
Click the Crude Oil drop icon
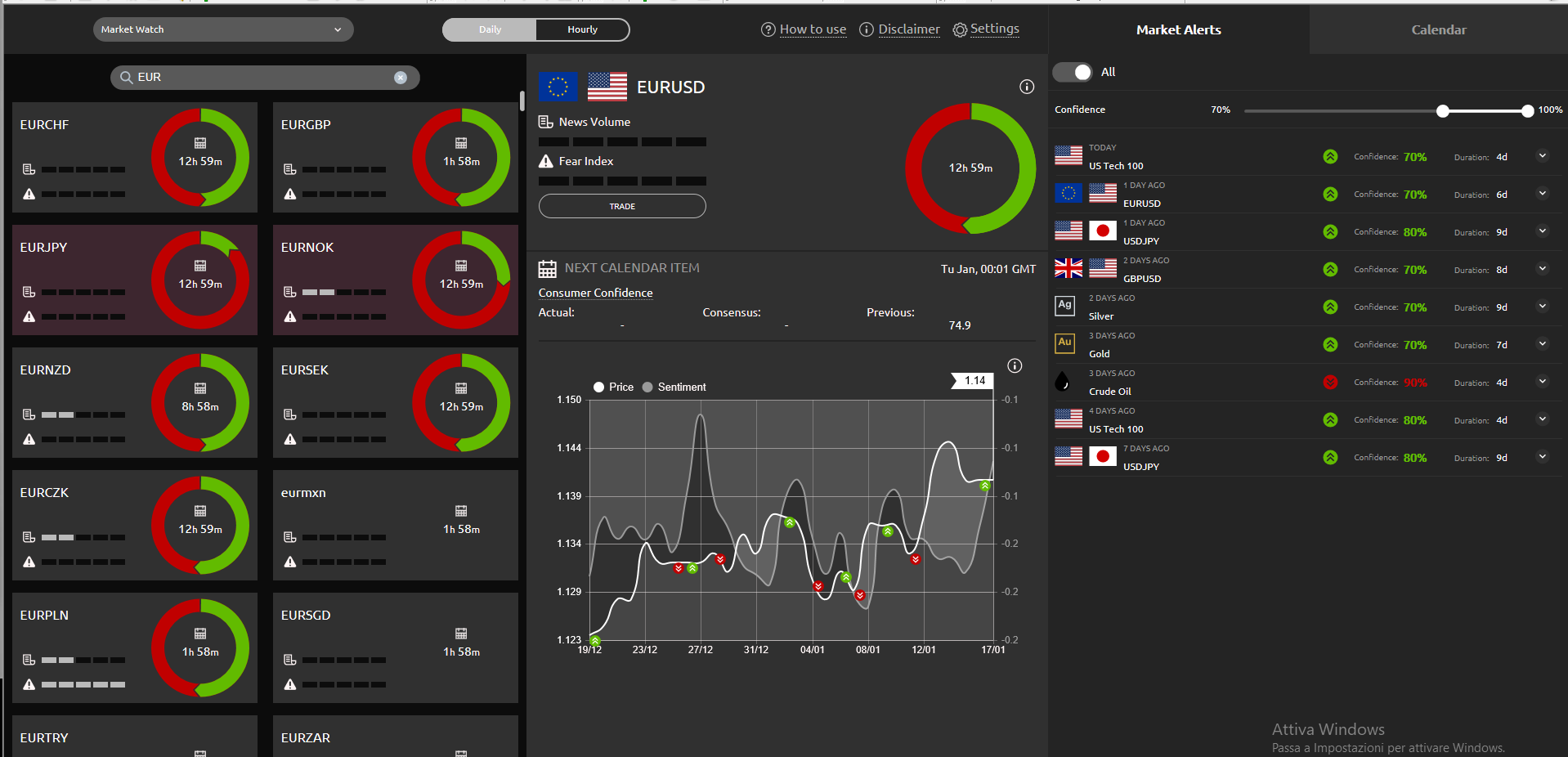1062,382
